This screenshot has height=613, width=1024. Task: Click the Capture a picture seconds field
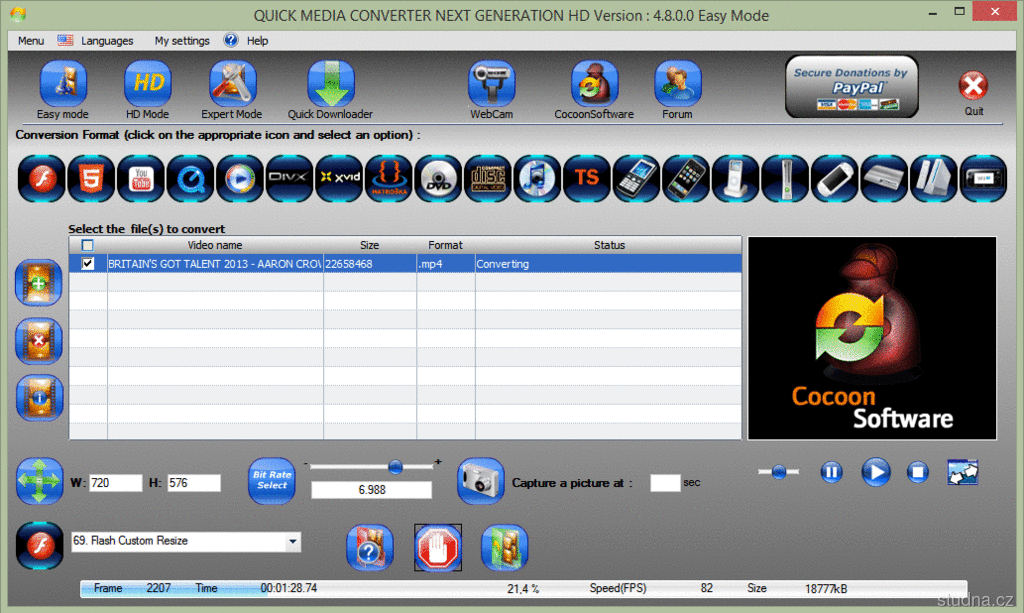[664, 483]
